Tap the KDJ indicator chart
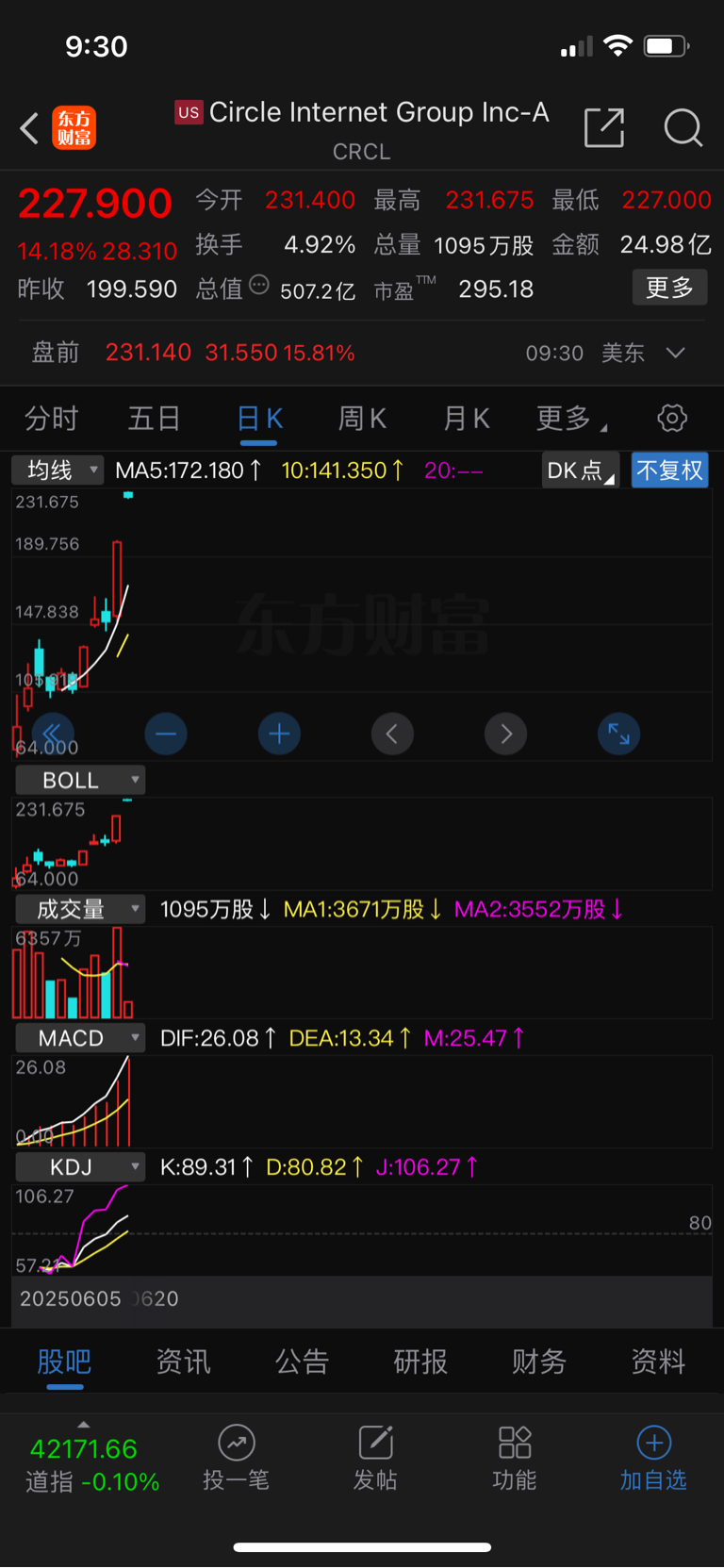The image size is (724, 1568). (x=362, y=1230)
